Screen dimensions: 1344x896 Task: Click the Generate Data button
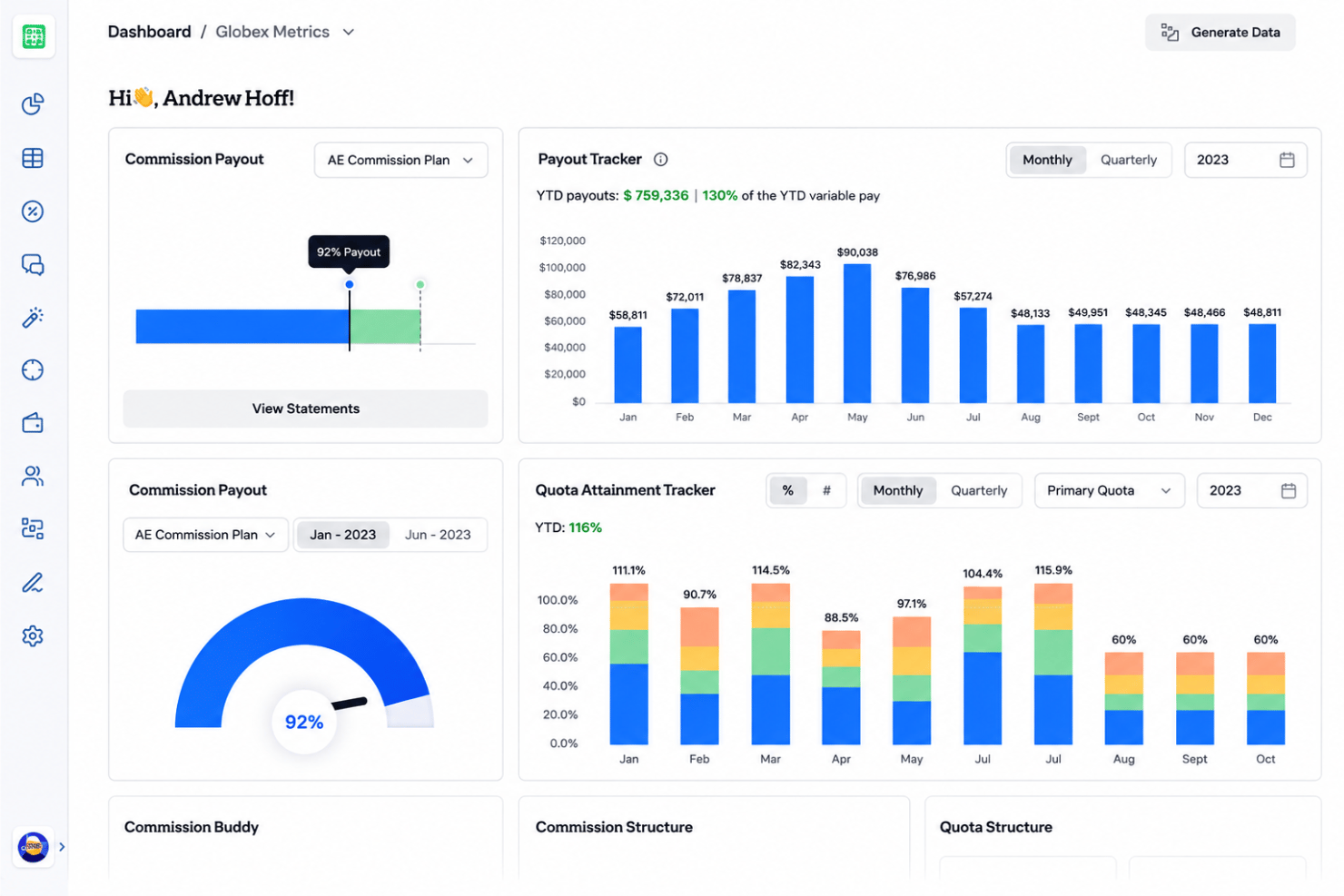point(1220,33)
